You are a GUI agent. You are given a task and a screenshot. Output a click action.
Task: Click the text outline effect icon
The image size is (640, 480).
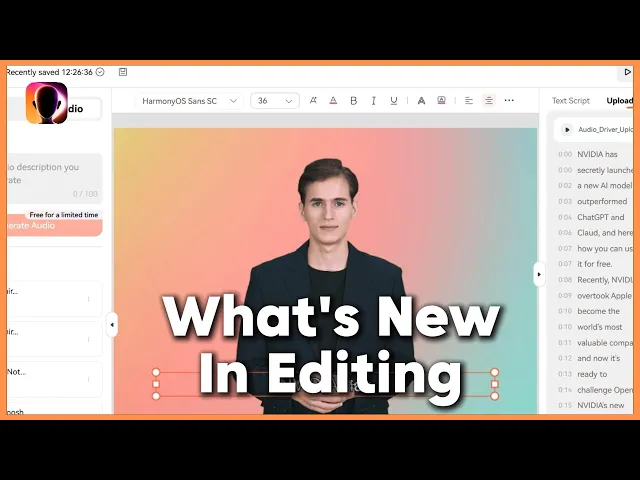point(421,100)
